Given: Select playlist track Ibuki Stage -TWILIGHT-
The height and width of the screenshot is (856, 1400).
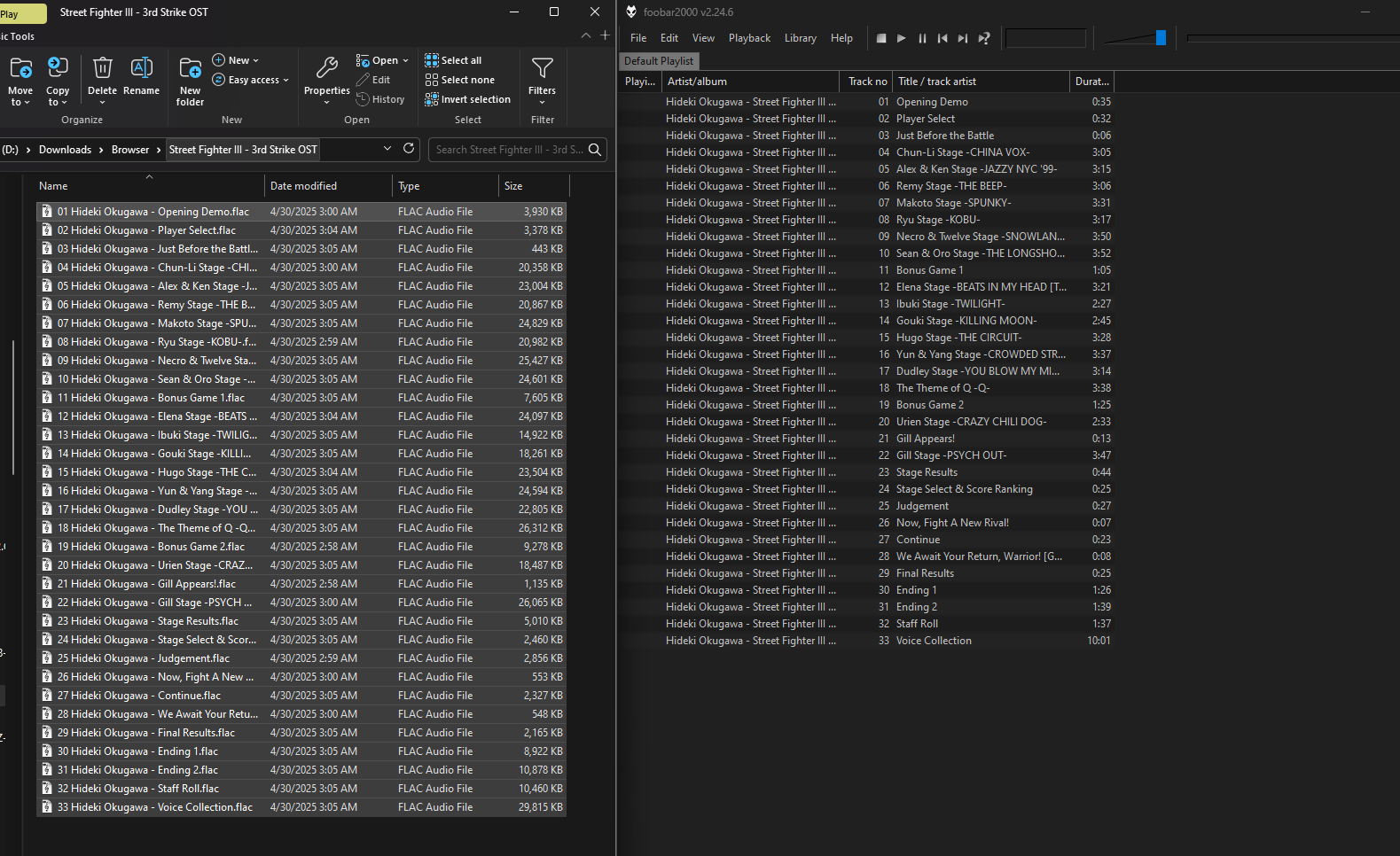Looking at the screenshot, I should 866,304.
